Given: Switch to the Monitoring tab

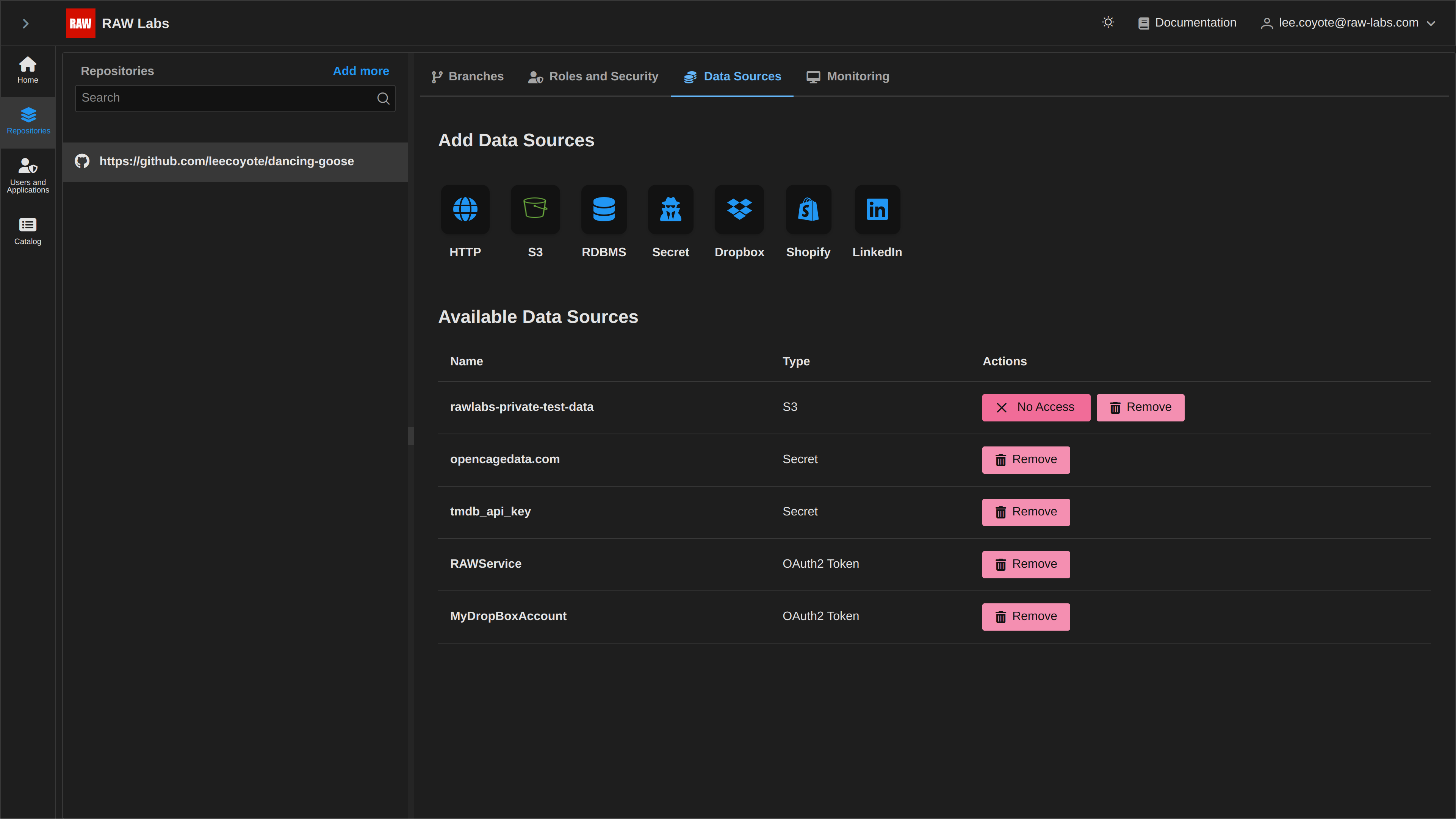Looking at the screenshot, I should 848,77.
